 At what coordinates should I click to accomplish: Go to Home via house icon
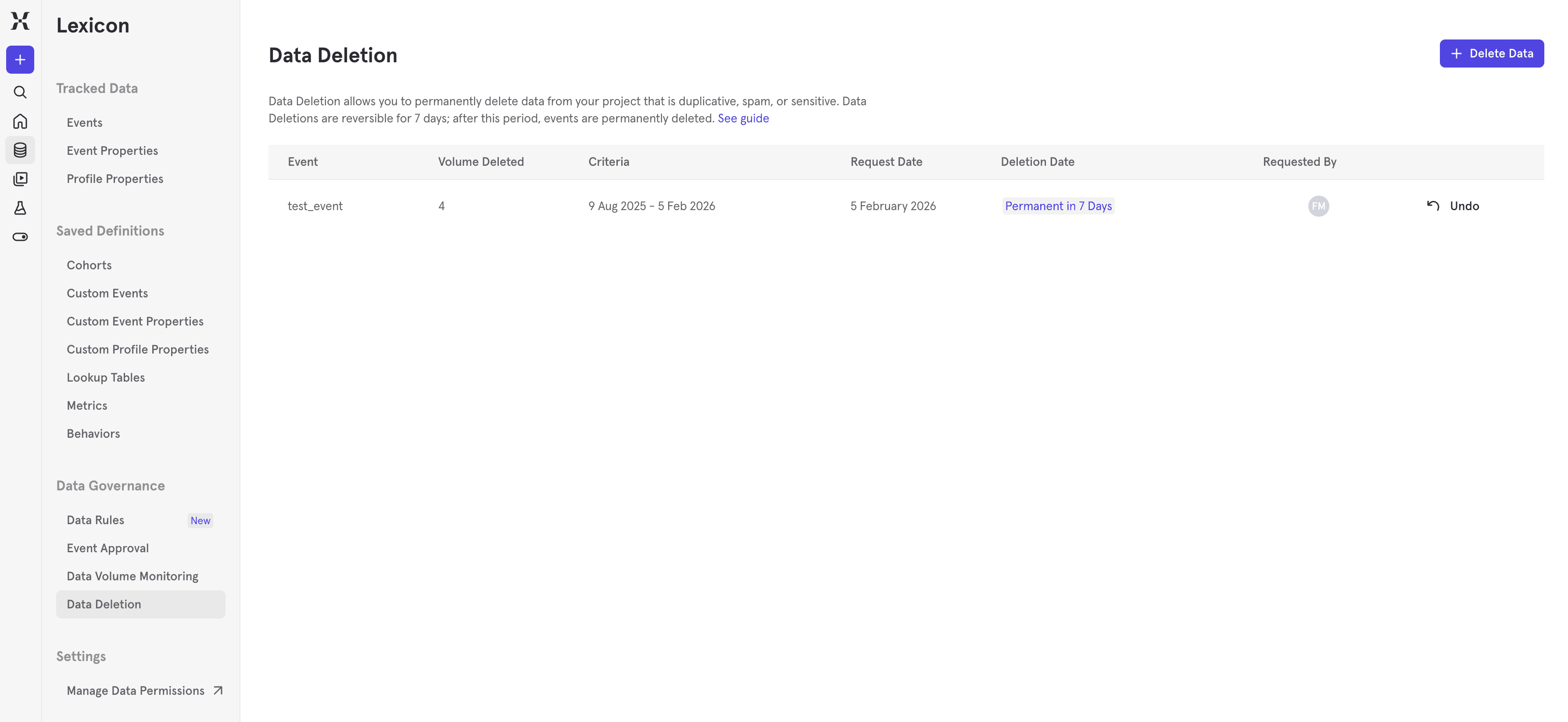tap(20, 121)
